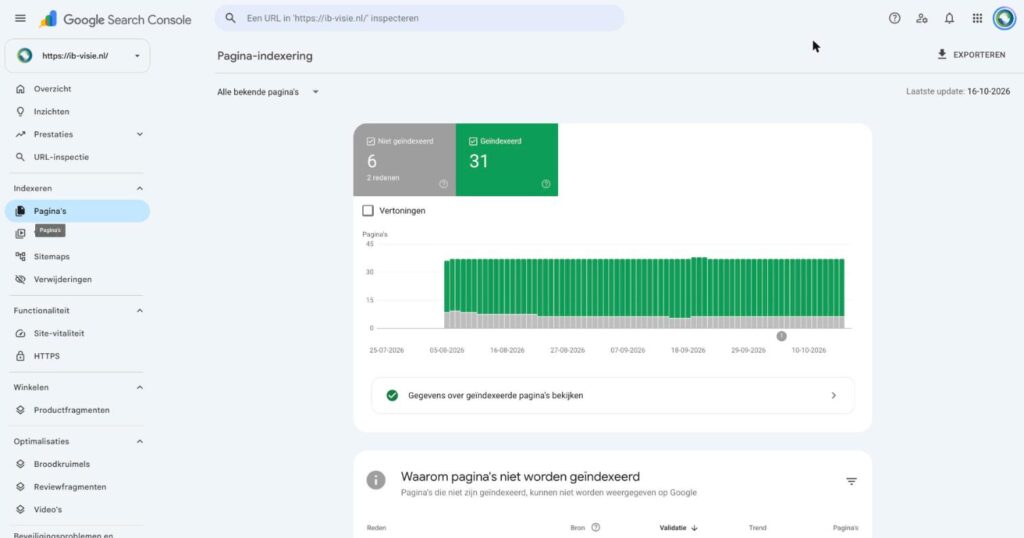Screen dimensions: 1024x538
Task: Click the video pages icon below Pagina's
Action: tap(20, 234)
